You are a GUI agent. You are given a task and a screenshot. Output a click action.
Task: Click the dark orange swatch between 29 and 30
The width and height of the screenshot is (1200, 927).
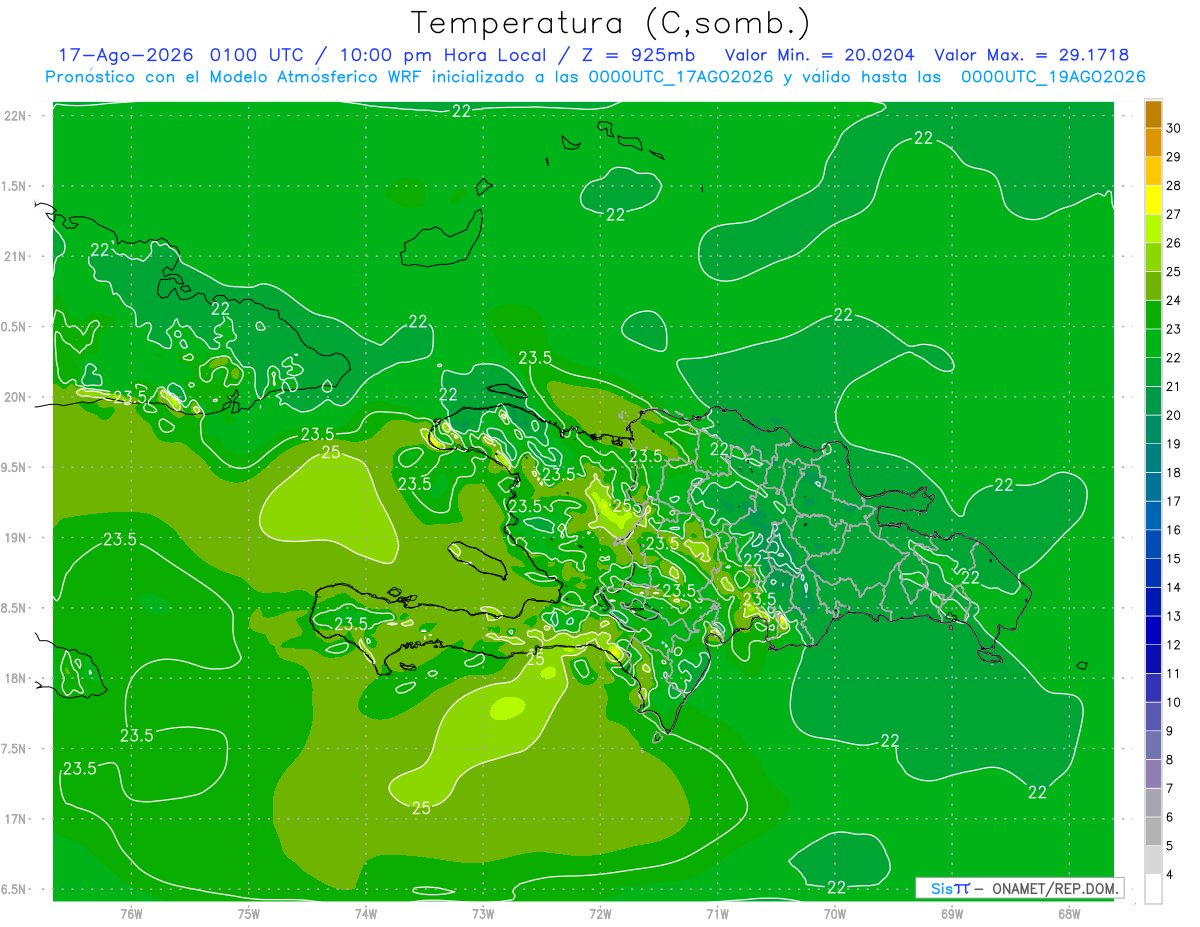pos(1153,143)
